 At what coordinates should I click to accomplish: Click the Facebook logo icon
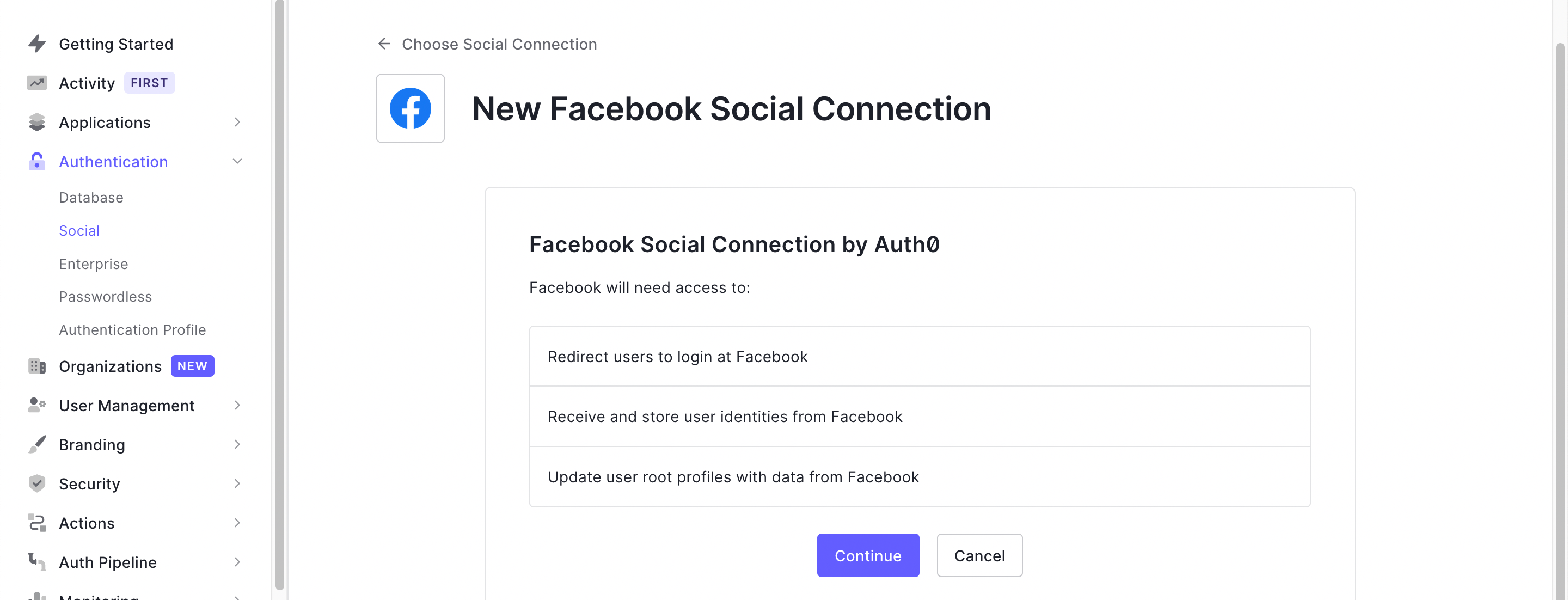pyautogui.click(x=411, y=108)
